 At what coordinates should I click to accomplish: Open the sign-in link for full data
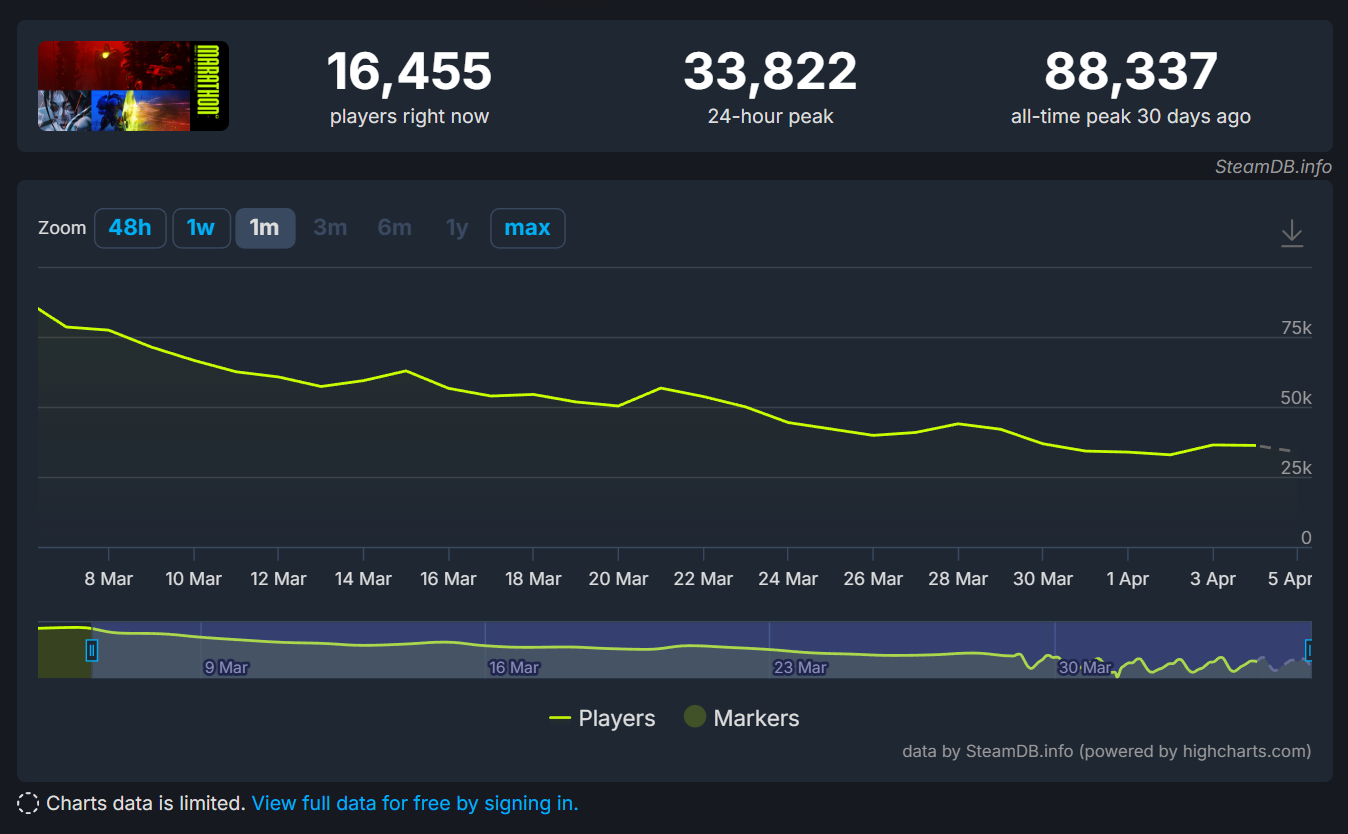(x=414, y=803)
